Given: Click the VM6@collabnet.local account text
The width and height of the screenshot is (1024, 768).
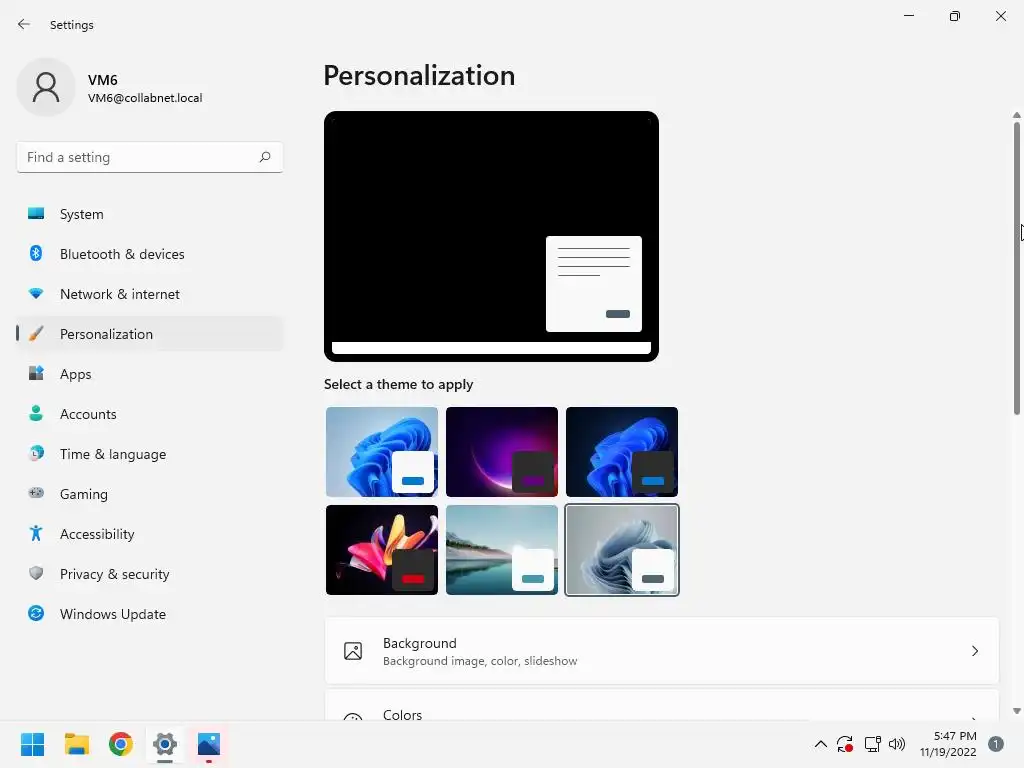Looking at the screenshot, I should click(x=145, y=98).
